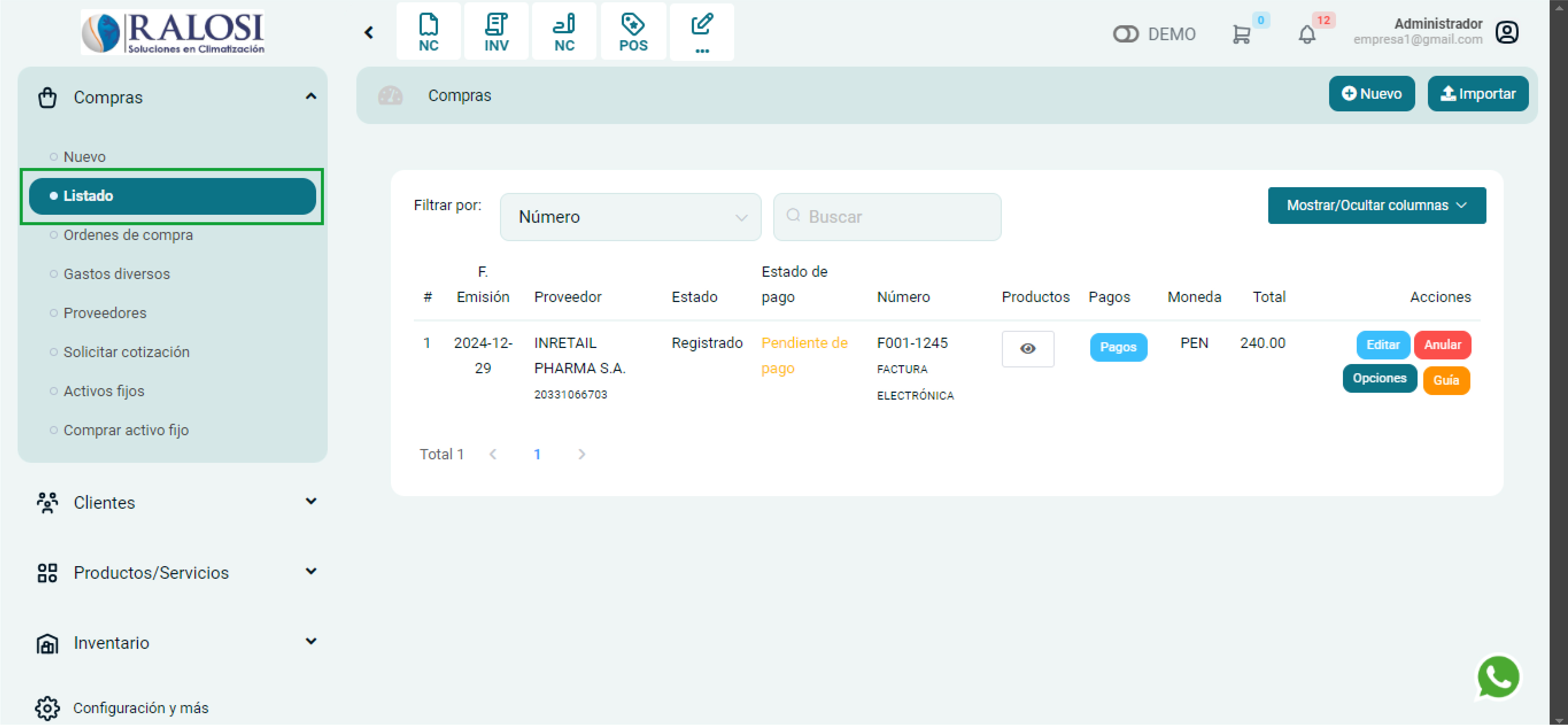Open Solicitar cotización
The width and height of the screenshot is (1568, 725).
pos(126,352)
